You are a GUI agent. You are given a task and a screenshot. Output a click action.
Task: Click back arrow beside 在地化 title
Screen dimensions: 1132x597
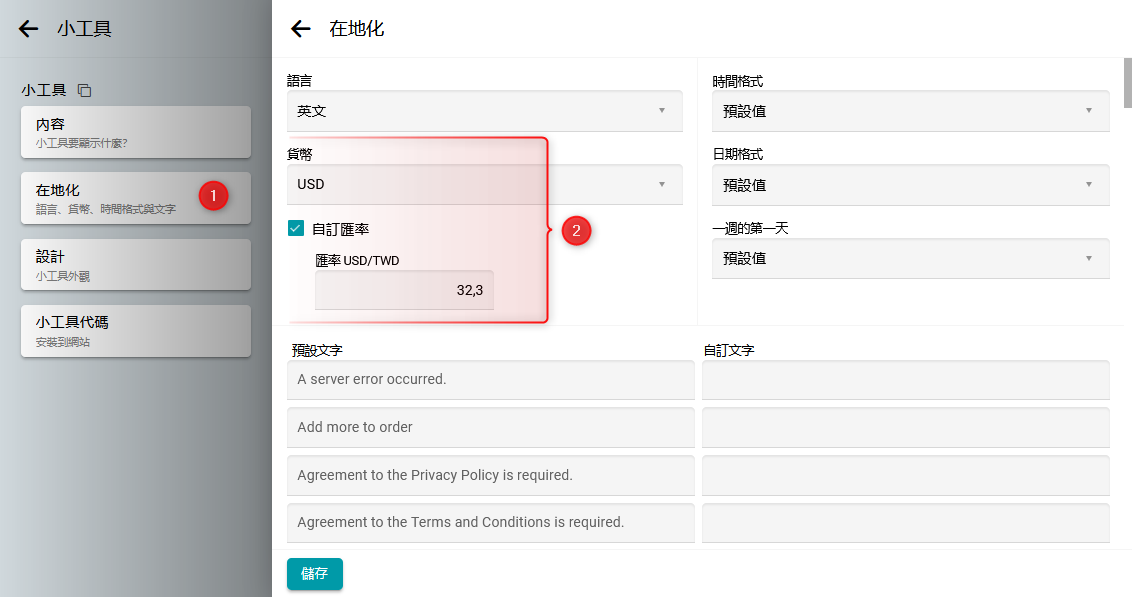(300, 29)
